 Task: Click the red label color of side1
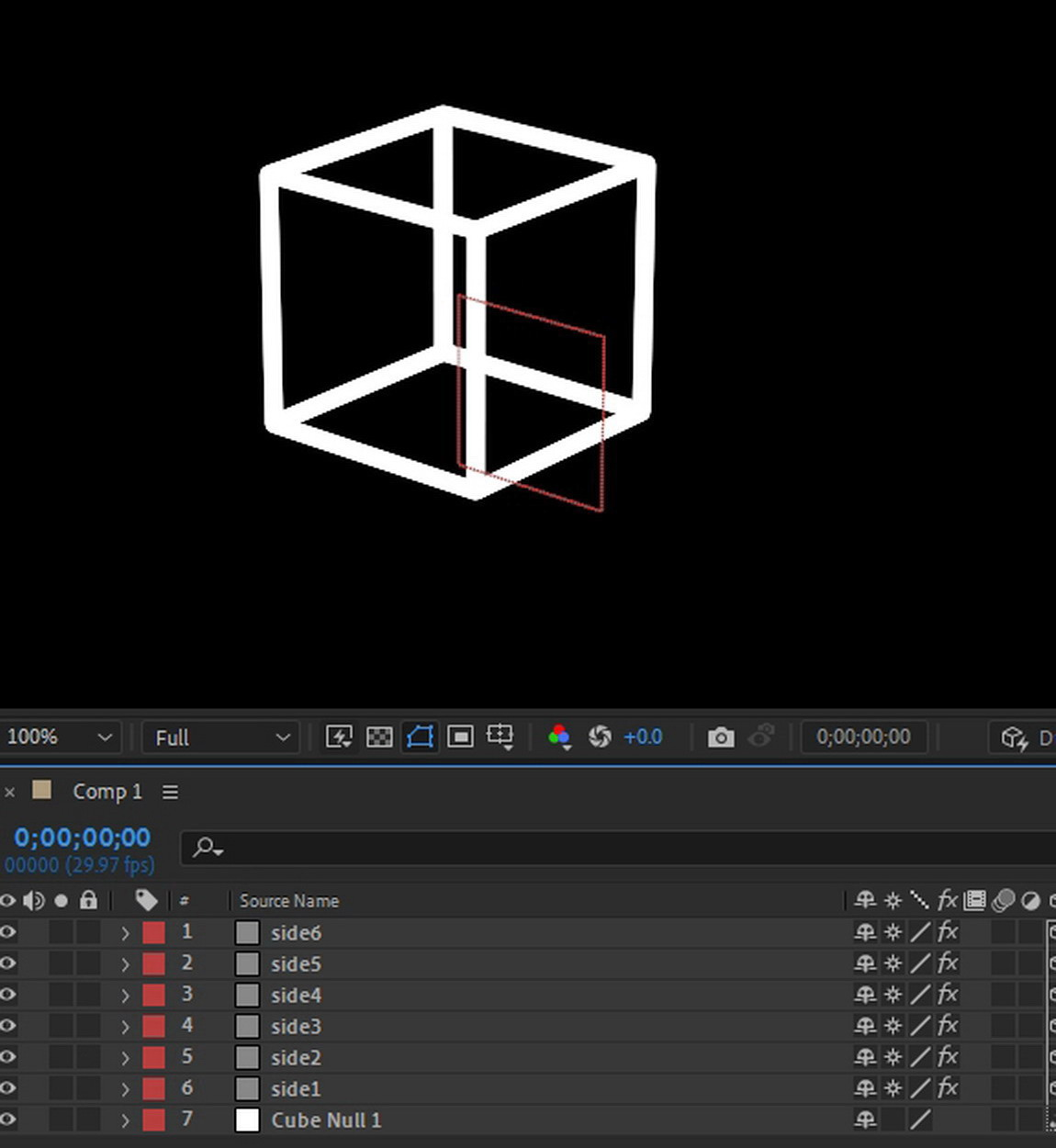coord(153,1088)
